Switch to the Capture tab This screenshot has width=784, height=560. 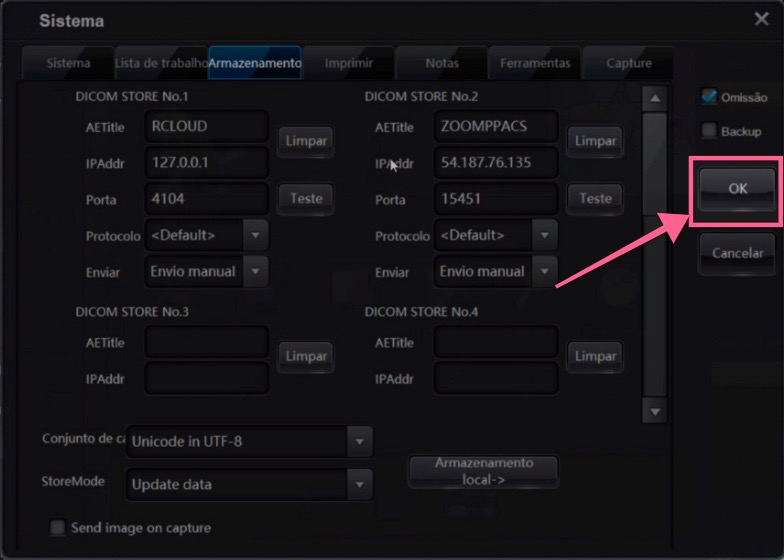tap(628, 63)
